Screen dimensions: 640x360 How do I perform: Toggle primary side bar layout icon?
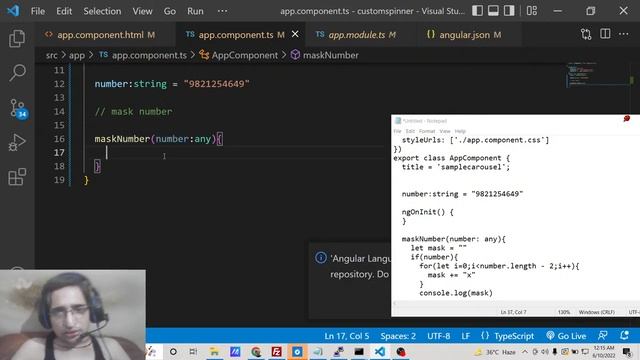477,11
